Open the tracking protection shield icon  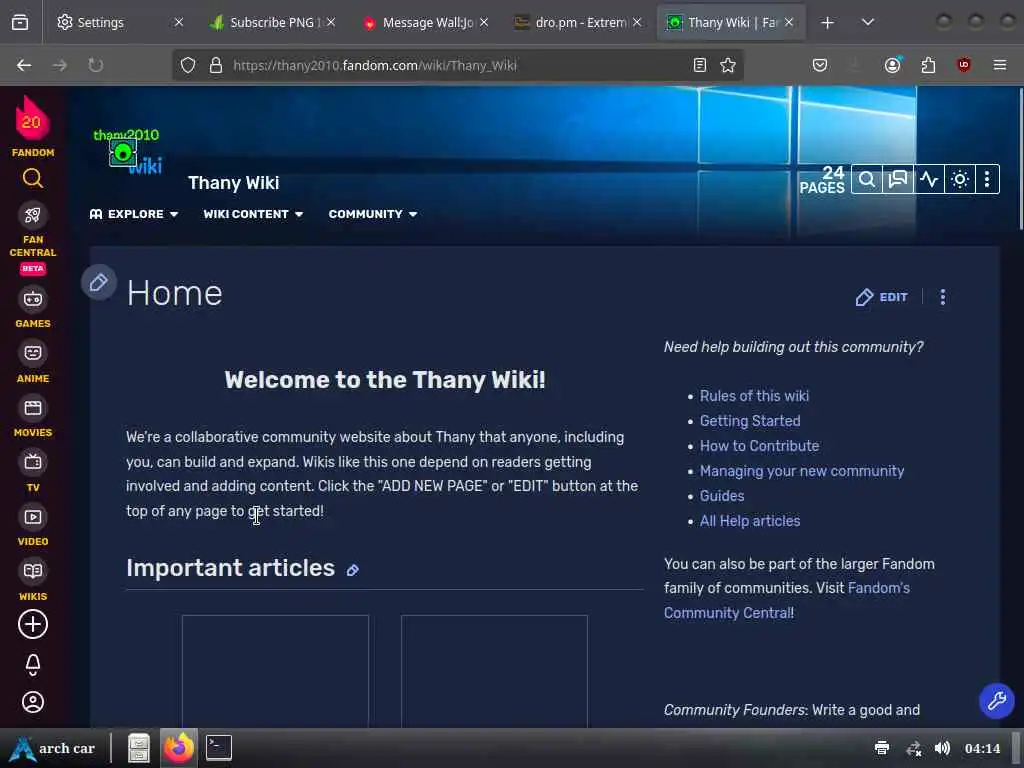[x=188, y=65]
